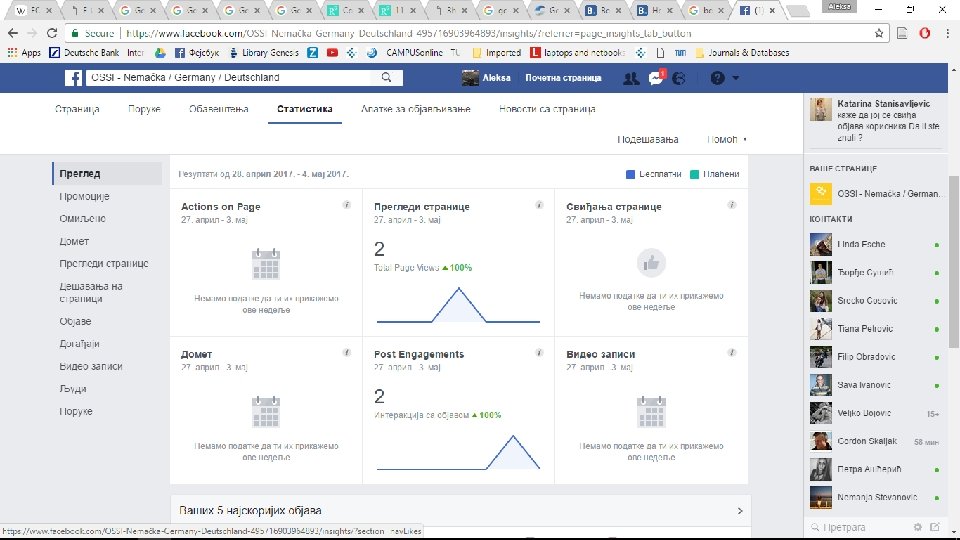Select Догађаји in sidebar
The height and width of the screenshot is (540, 960).
pyautogui.click(x=80, y=343)
